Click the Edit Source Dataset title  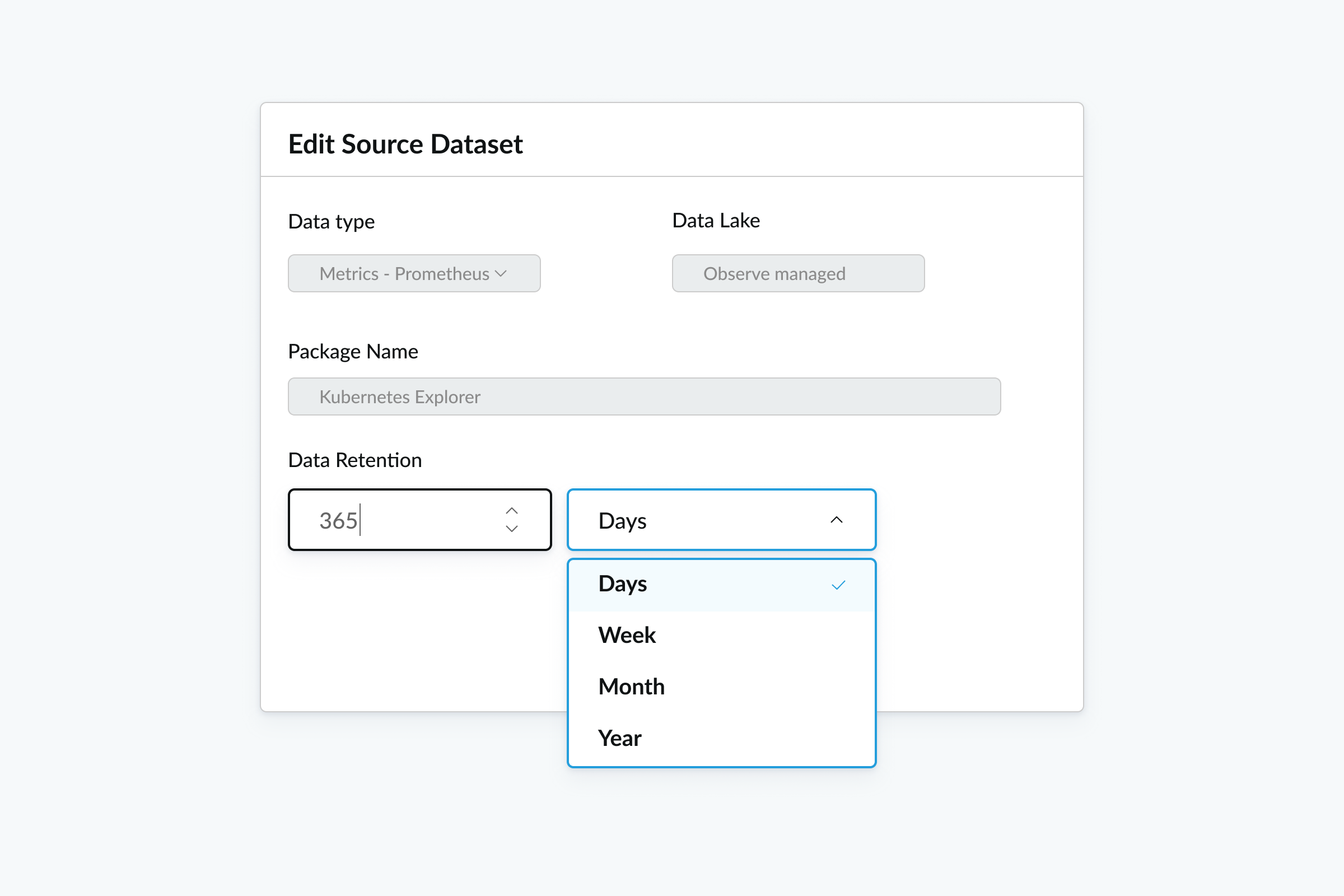[x=405, y=144]
